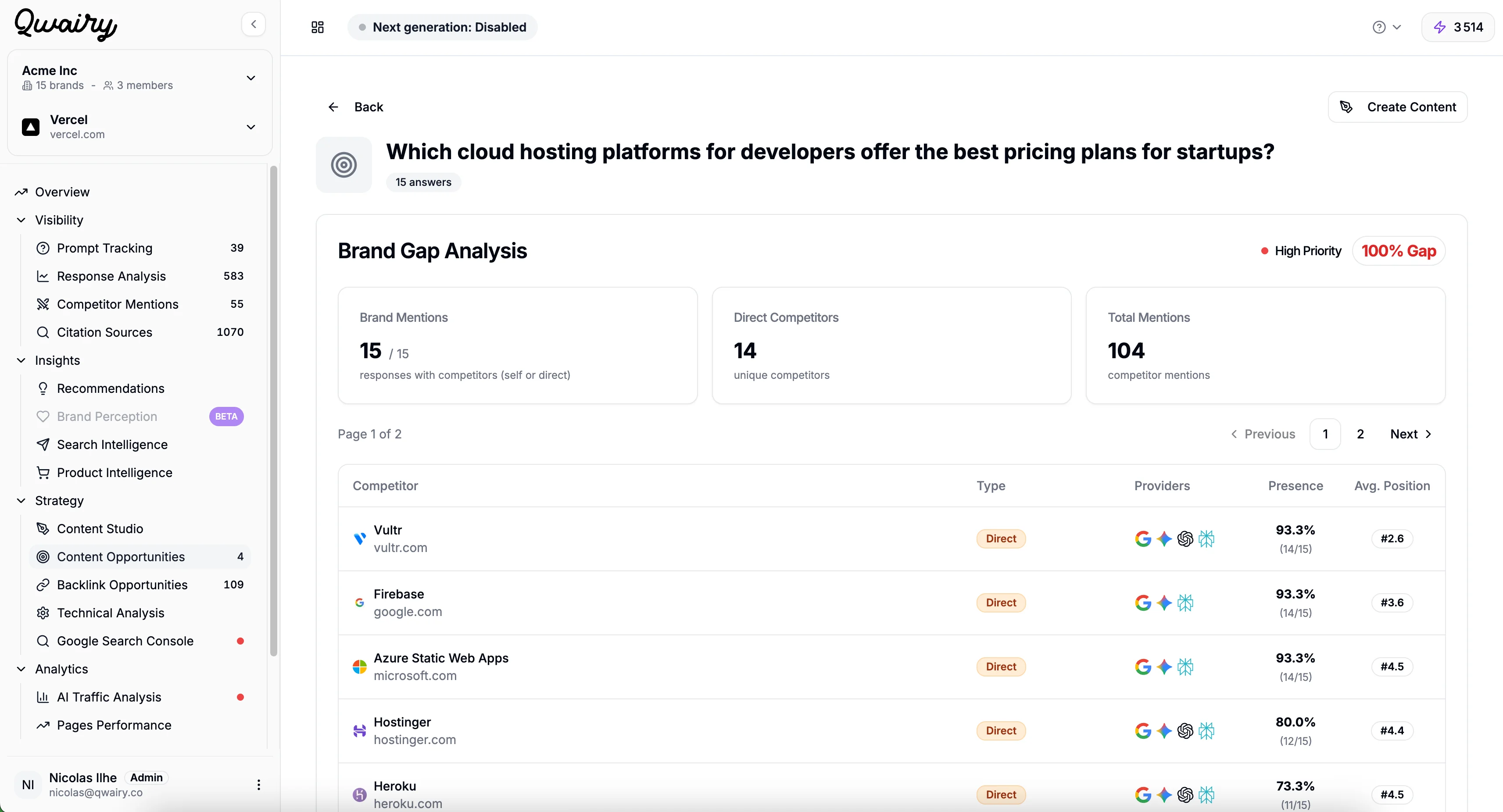Switch to Overview in the sidebar
Viewport: 1503px width, 812px height.
(x=62, y=192)
